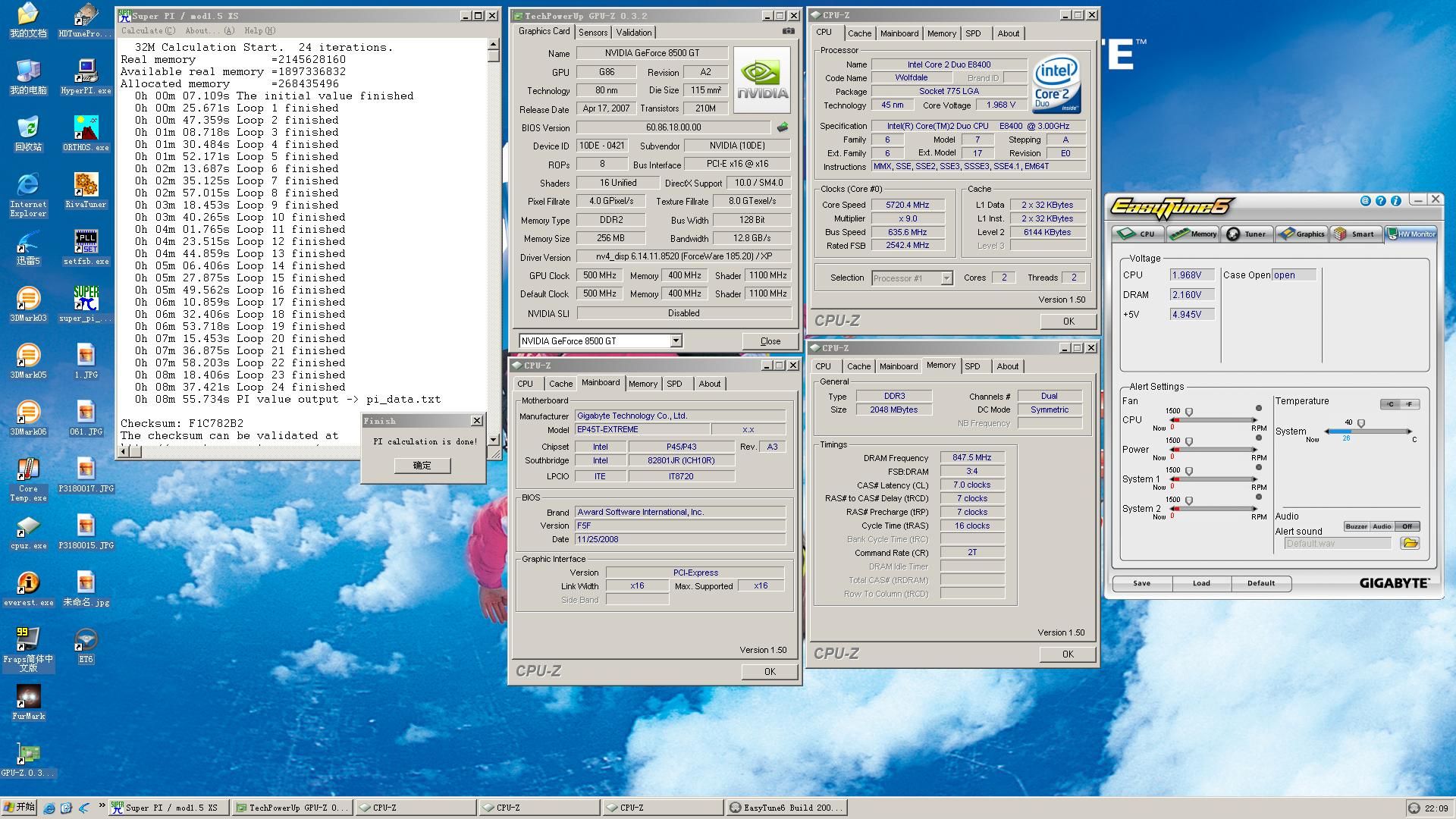Open the super_pi desktop shortcut
Screen dimensions: 1456x819
click(x=86, y=304)
